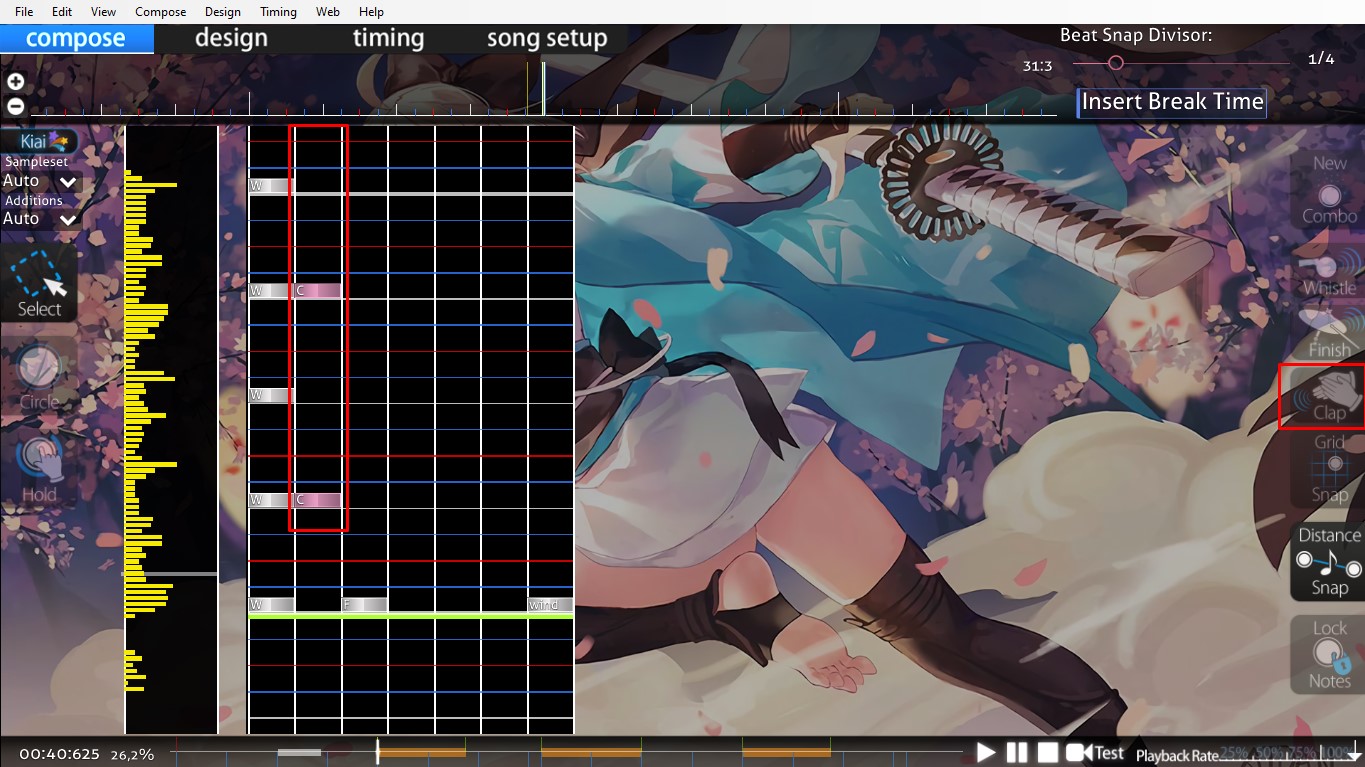Toggle Kiai mode
Viewport: 1365px width, 767px height.
[40, 141]
